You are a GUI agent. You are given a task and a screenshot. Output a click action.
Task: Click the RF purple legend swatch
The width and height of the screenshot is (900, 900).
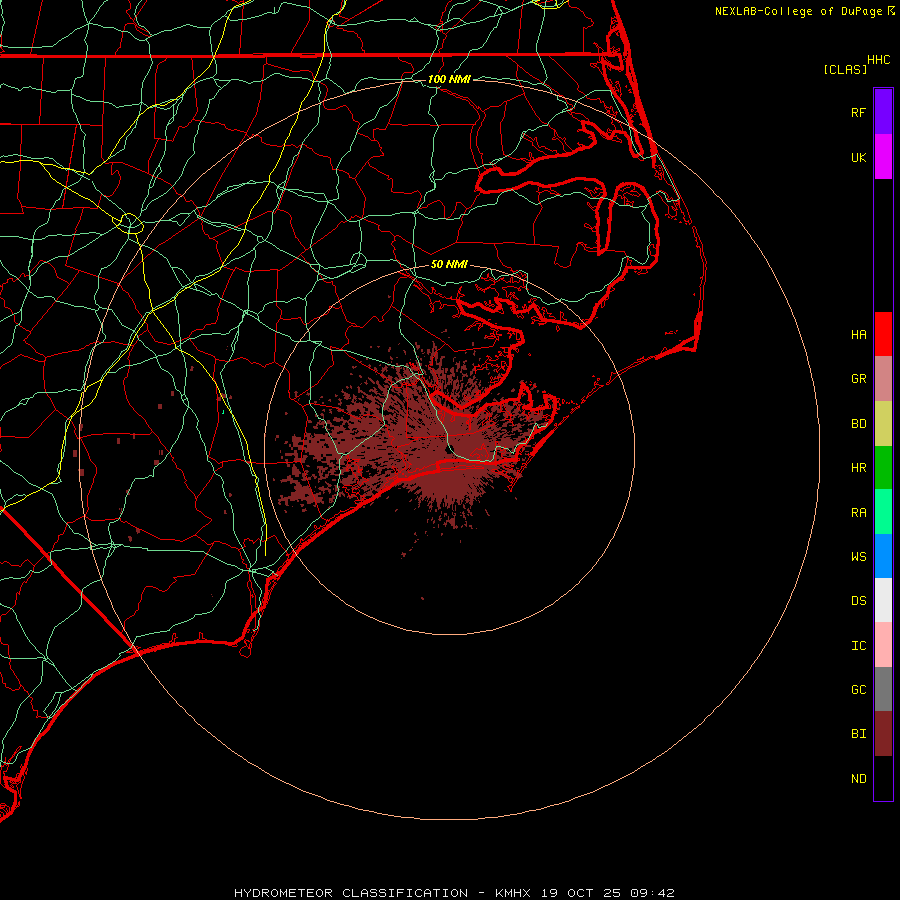[883, 112]
